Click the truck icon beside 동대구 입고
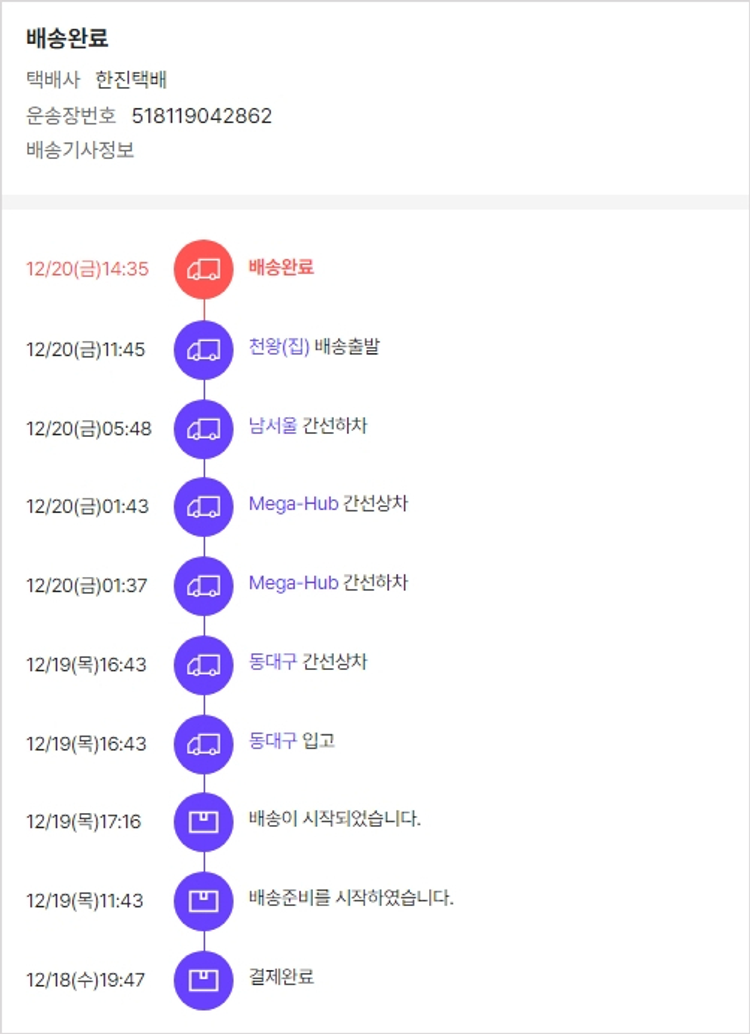 point(204,743)
